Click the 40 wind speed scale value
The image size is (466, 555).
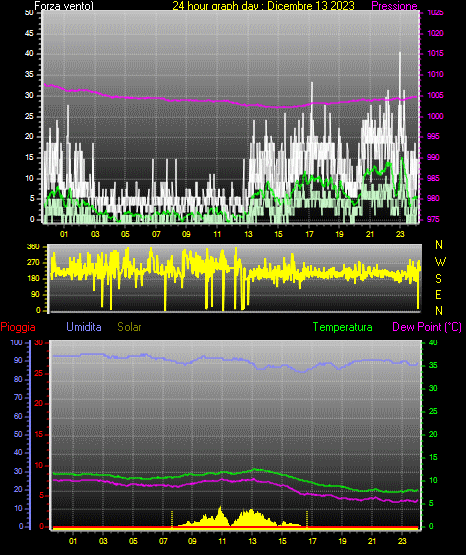[x=29, y=53]
